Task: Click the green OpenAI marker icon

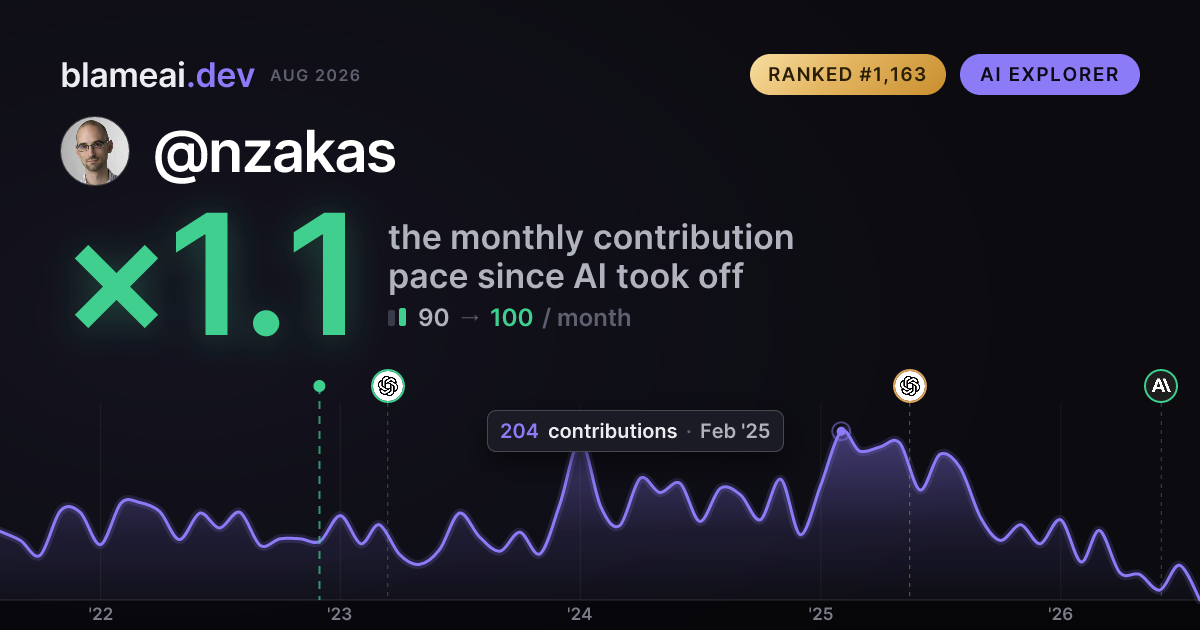Action: [388, 385]
